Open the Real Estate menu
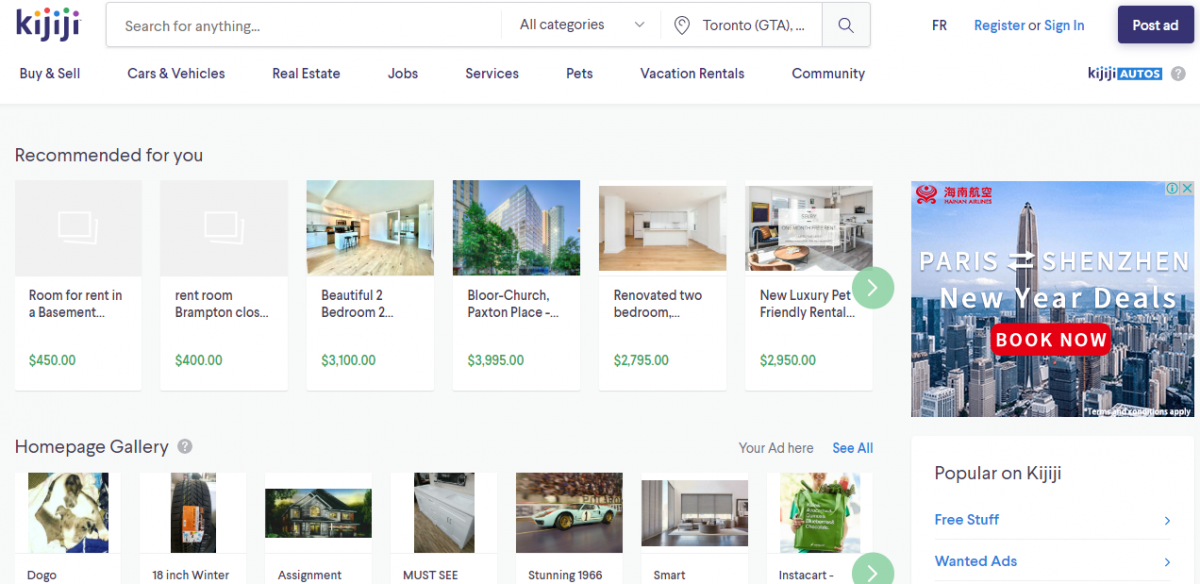This screenshot has height=584, width=1200. 306,73
